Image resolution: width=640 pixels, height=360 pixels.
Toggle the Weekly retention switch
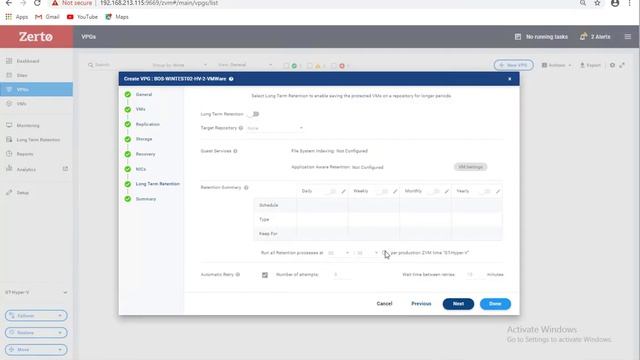coord(383,191)
